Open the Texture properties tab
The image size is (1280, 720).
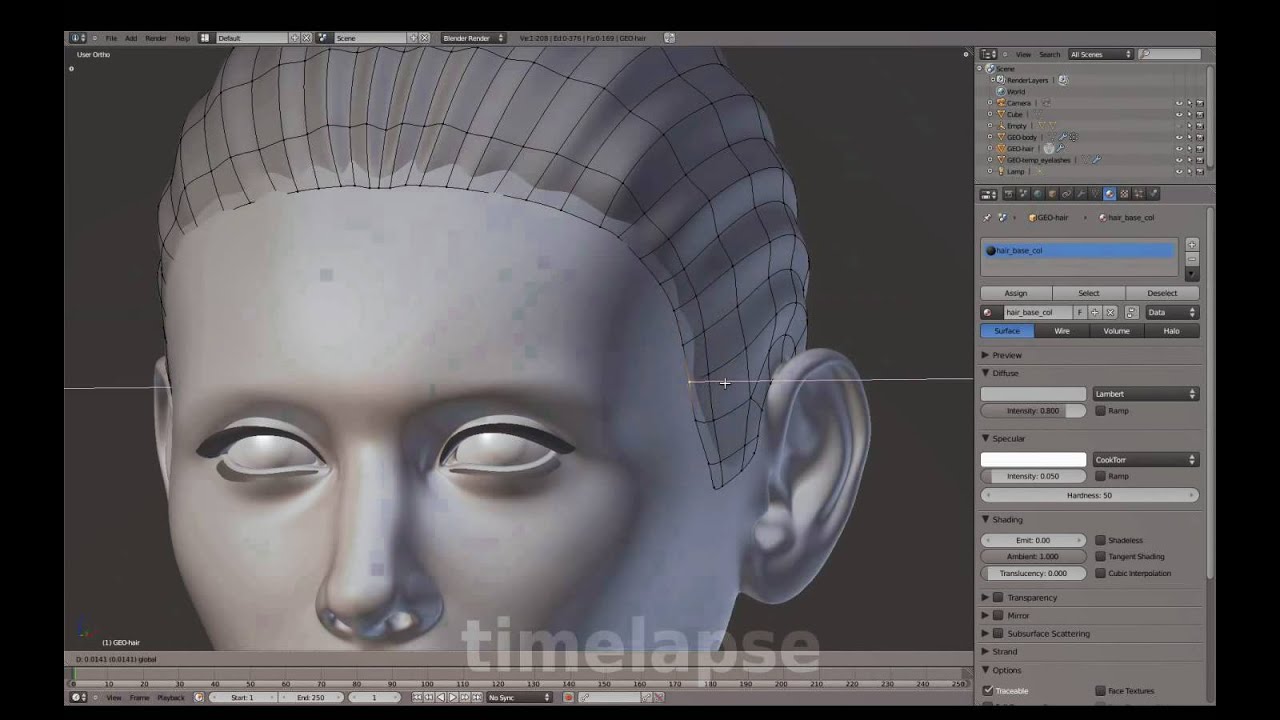click(x=1124, y=194)
